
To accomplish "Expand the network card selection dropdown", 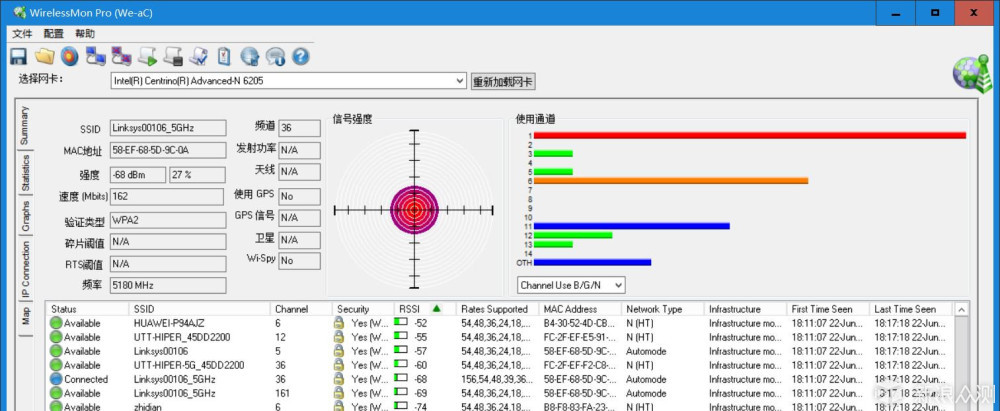I will pyautogui.click(x=460, y=81).
